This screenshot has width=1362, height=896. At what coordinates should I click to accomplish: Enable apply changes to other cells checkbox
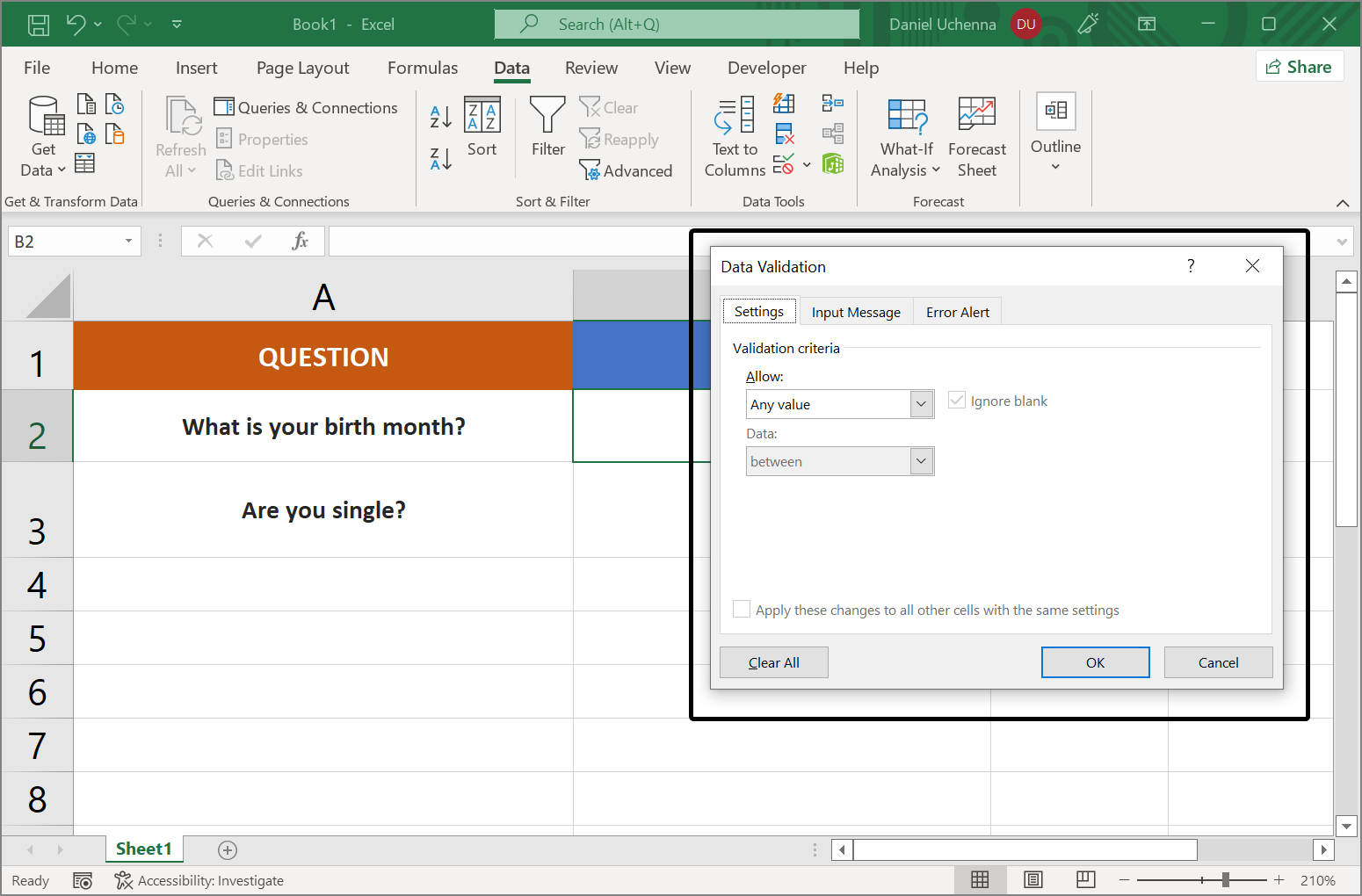click(741, 609)
